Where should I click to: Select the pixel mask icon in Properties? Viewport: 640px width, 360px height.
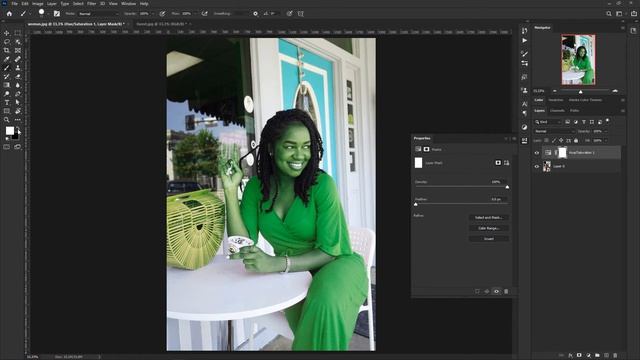point(498,163)
